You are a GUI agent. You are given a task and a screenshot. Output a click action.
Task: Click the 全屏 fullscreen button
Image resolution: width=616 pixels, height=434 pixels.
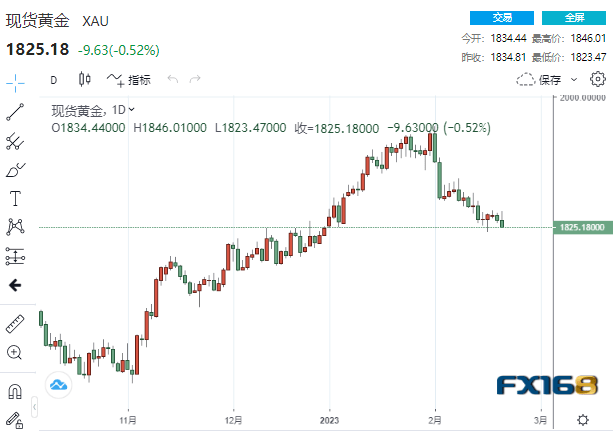pos(574,18)
